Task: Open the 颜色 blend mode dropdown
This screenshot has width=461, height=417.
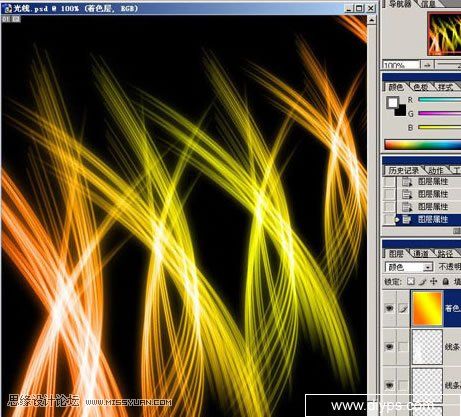Action: (409, 267)
